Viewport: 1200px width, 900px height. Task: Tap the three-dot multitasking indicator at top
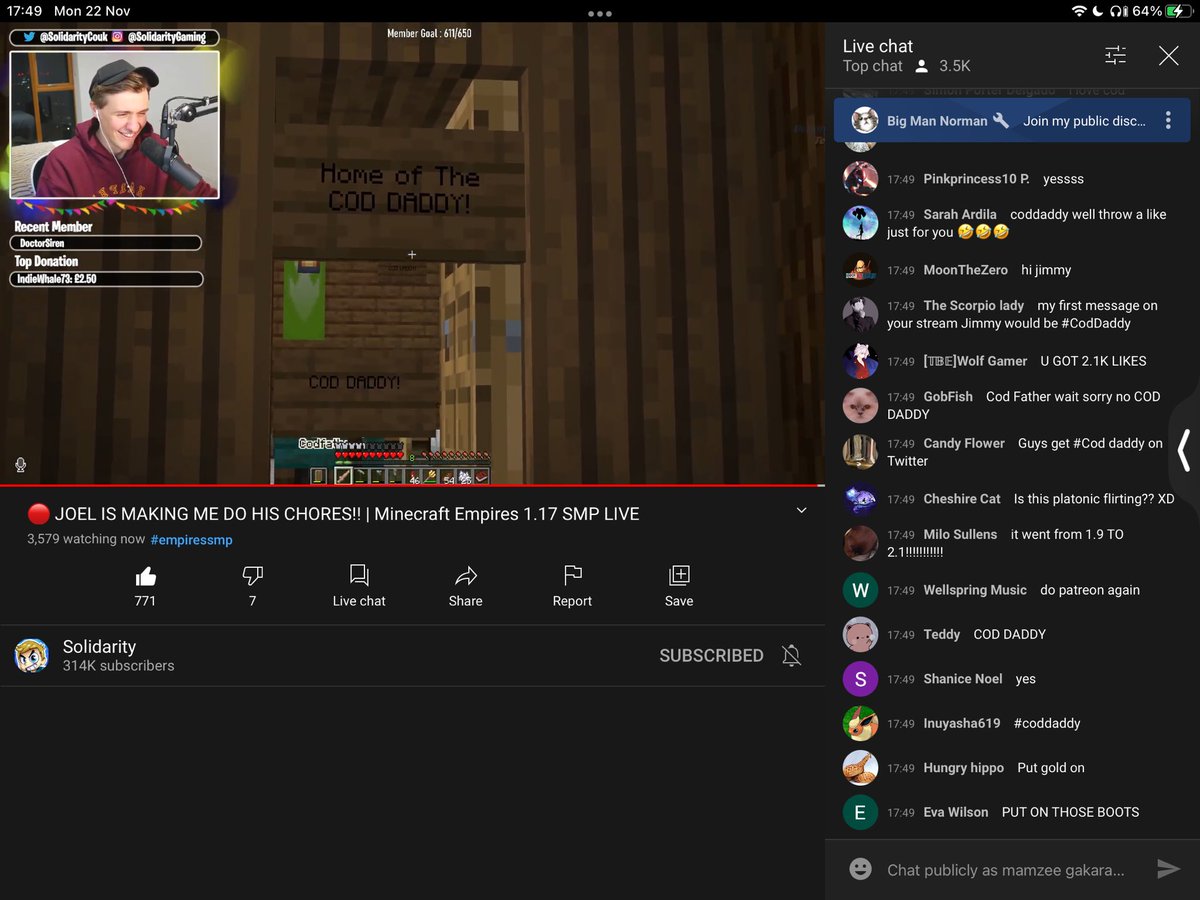coord(600,14)
